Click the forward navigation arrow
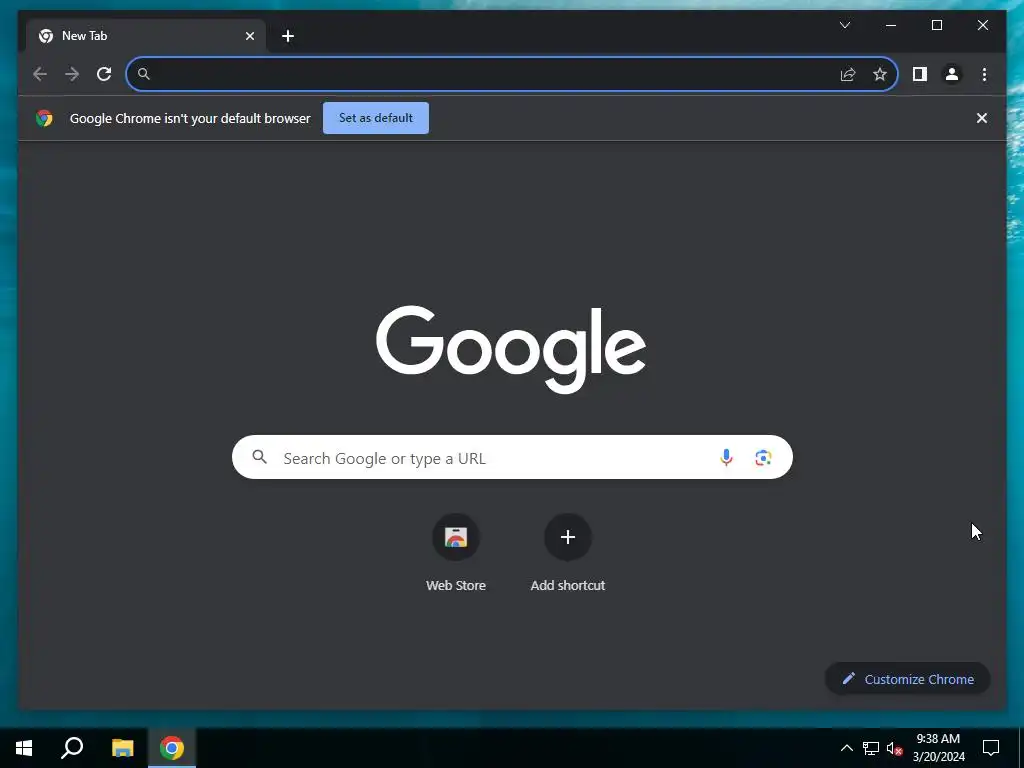Viewport: 1024px width, 768px height. (x=72, y=74)
